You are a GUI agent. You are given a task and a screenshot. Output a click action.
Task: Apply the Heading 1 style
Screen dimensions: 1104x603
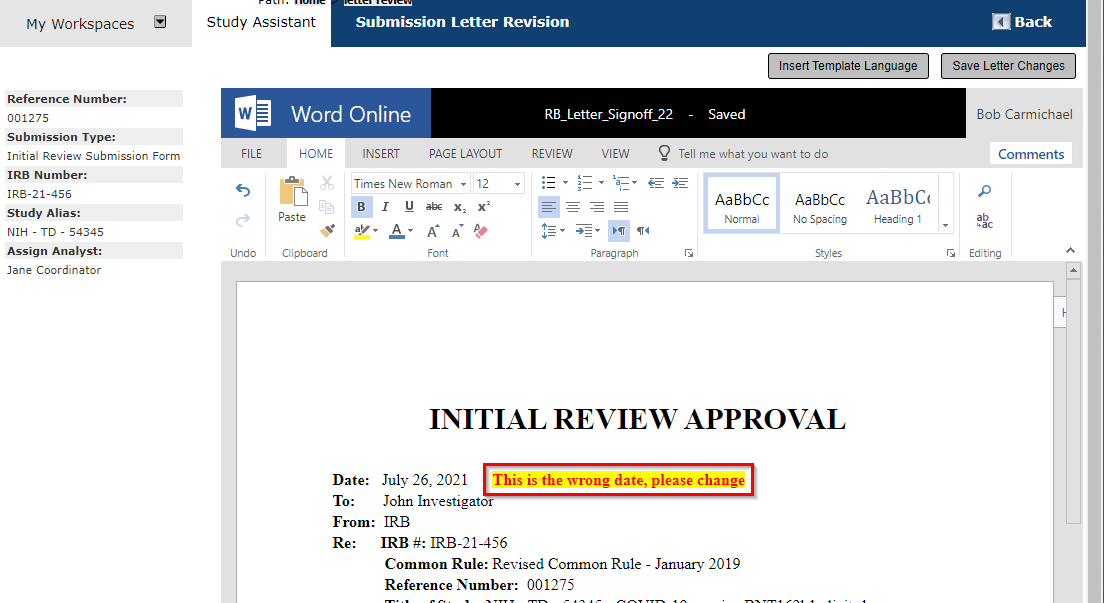(x=898, y=204)
